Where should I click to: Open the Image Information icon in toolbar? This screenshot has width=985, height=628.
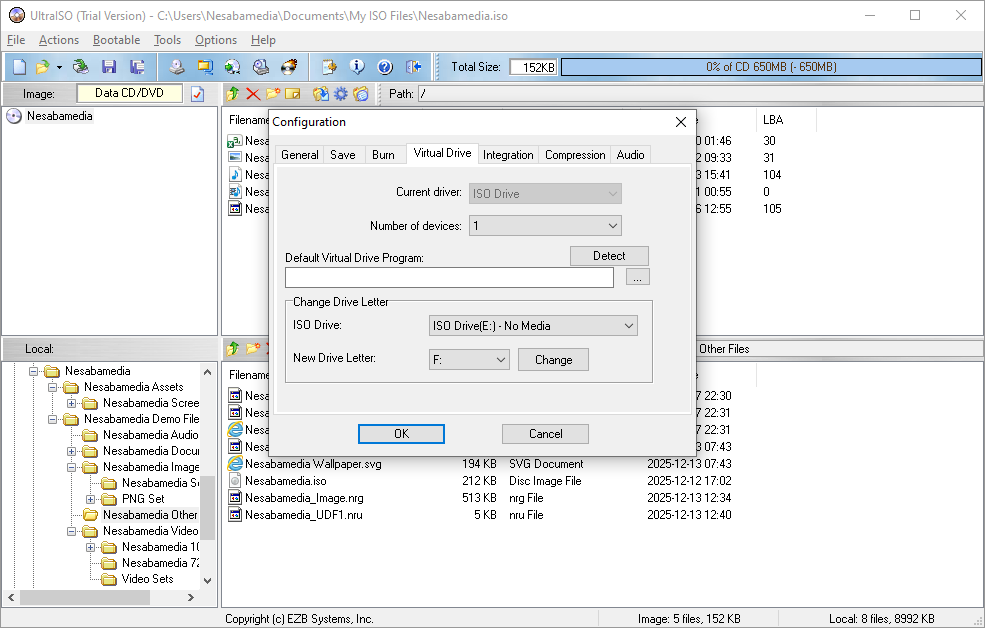point(357,67)
